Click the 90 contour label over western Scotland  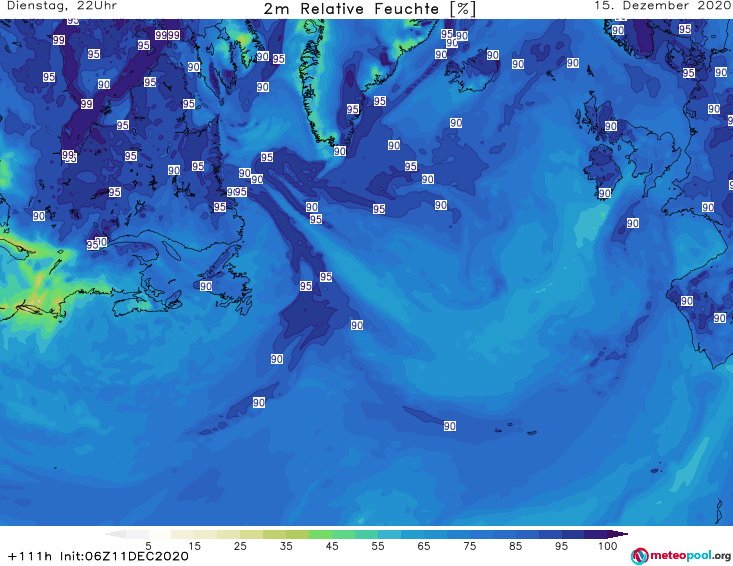click(611, 126)
